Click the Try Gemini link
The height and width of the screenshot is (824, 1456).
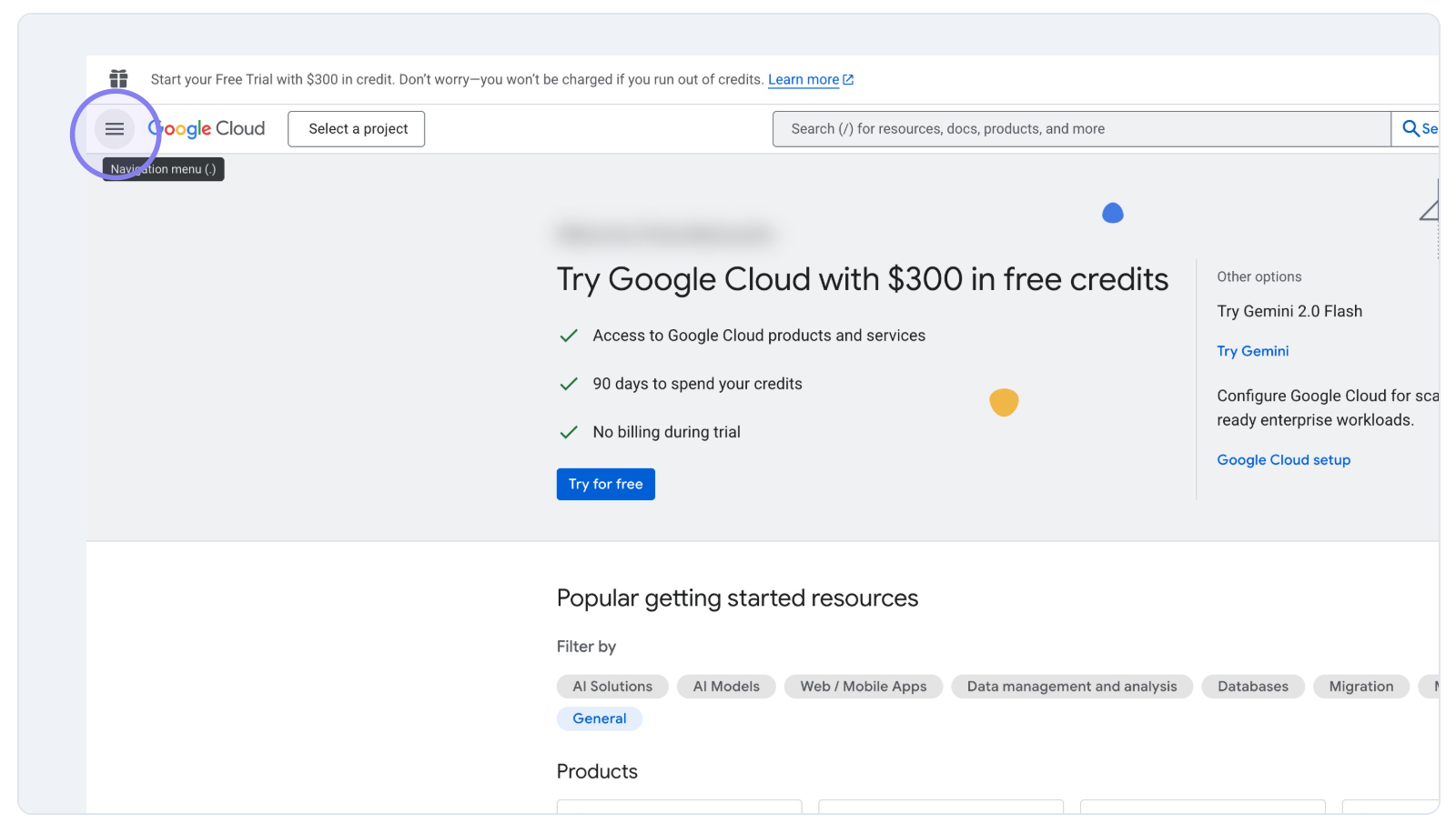pos(1252,350)
